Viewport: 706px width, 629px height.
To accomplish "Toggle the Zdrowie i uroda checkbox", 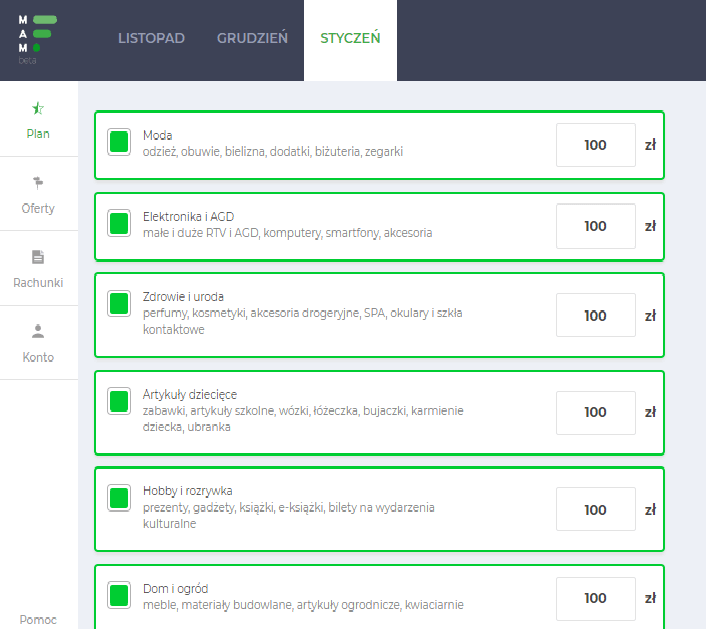I will (119, 302).
